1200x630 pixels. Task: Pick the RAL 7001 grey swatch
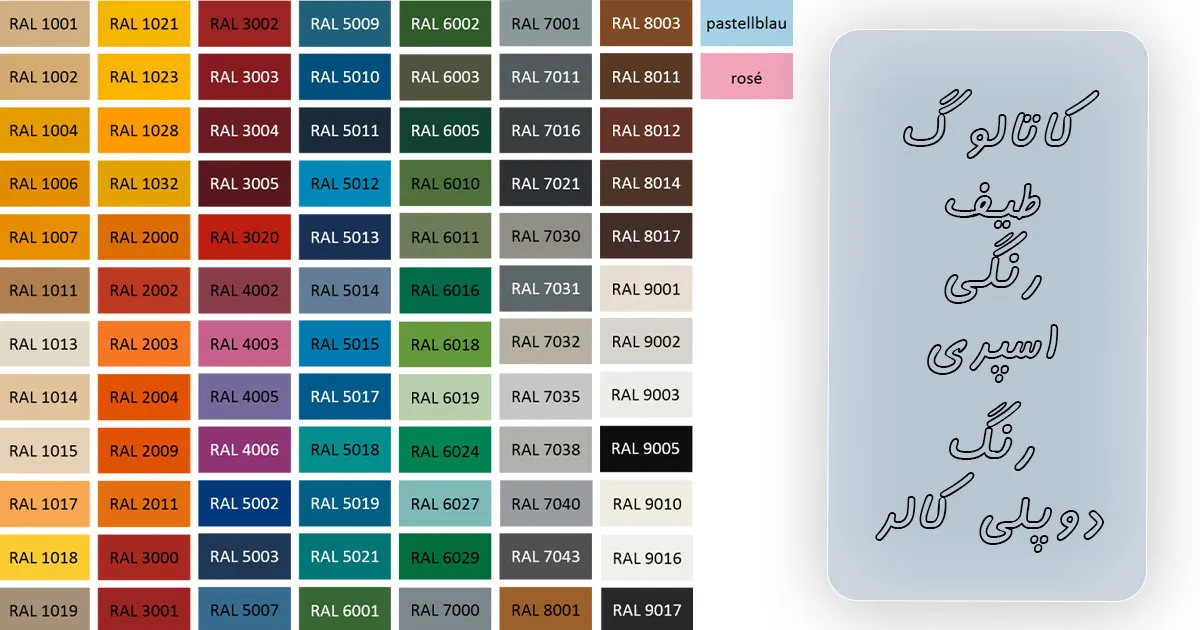(546, 24)
